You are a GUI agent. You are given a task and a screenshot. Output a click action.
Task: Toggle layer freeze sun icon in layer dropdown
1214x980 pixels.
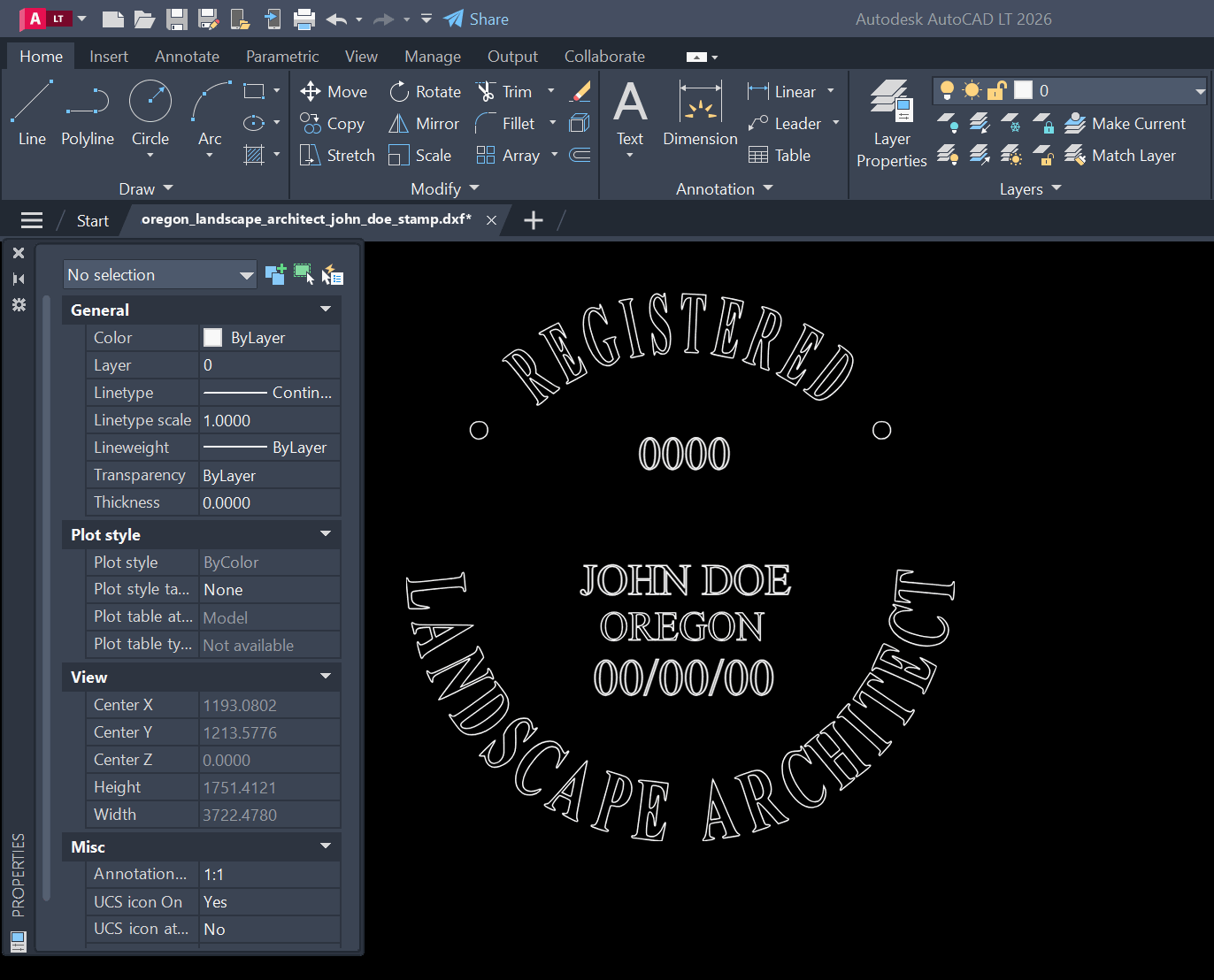[x=972, y=90]
